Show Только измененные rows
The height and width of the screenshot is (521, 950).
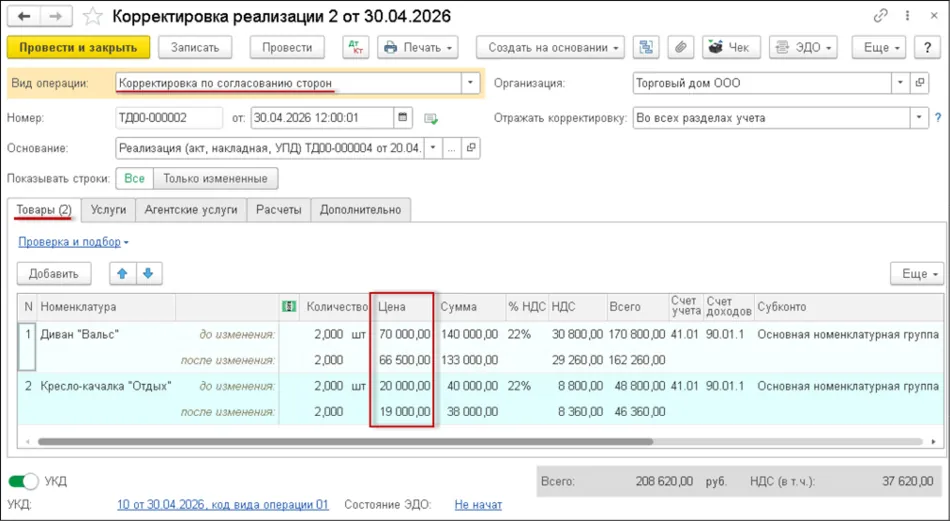coord(215,179)
